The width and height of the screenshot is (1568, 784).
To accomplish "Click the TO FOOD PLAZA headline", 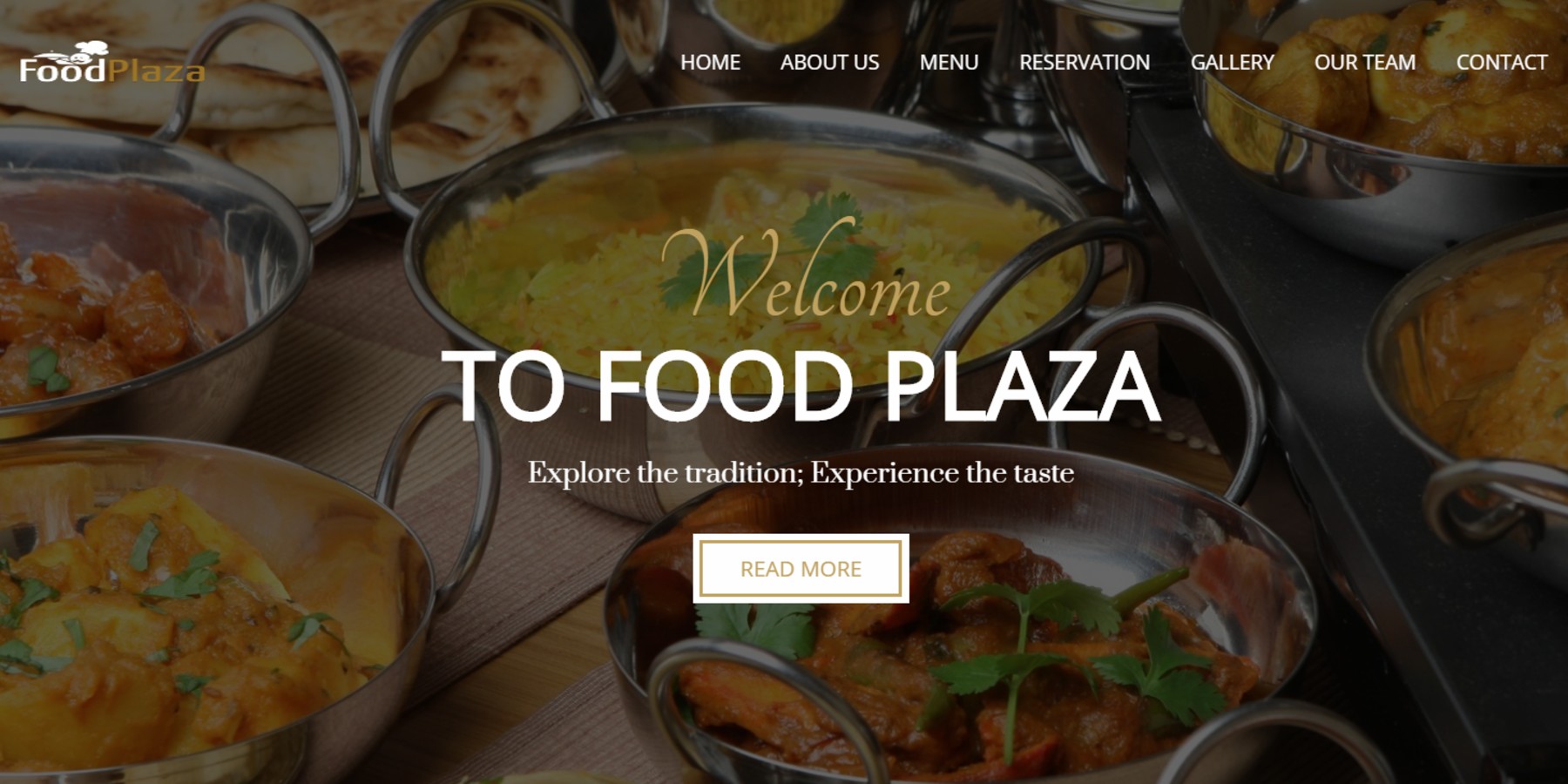I will coord(801,387).
